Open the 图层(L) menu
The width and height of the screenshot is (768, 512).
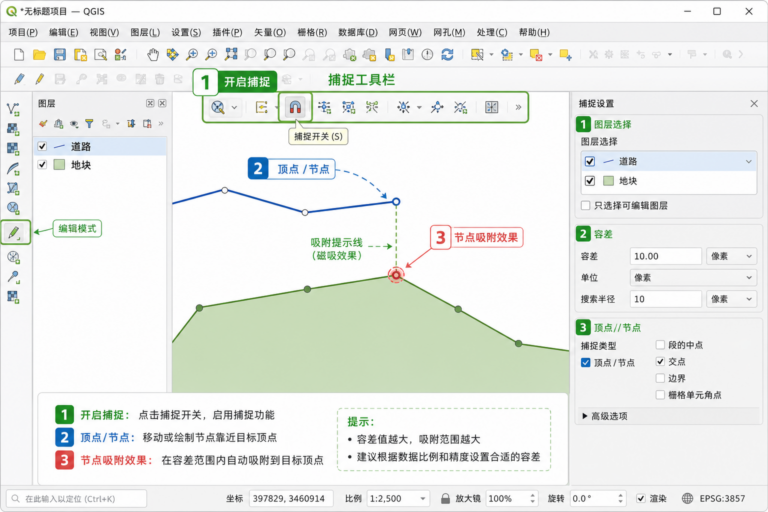click(145, 32)
